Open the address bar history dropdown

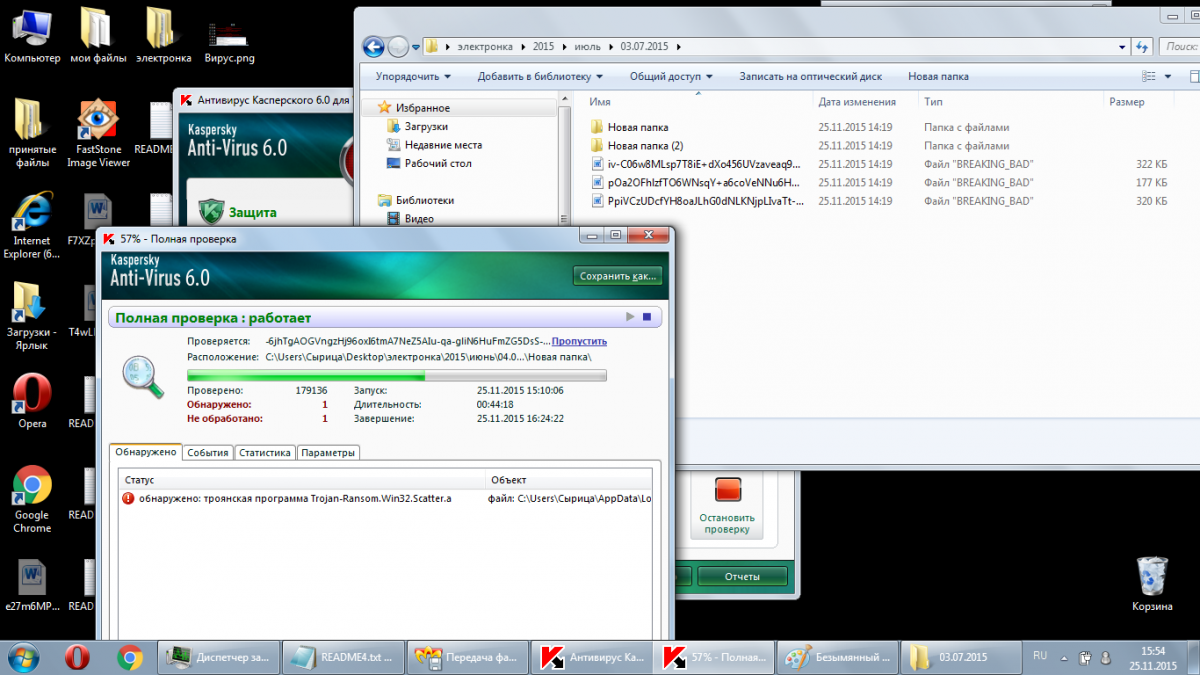[x=1123, y=46]
